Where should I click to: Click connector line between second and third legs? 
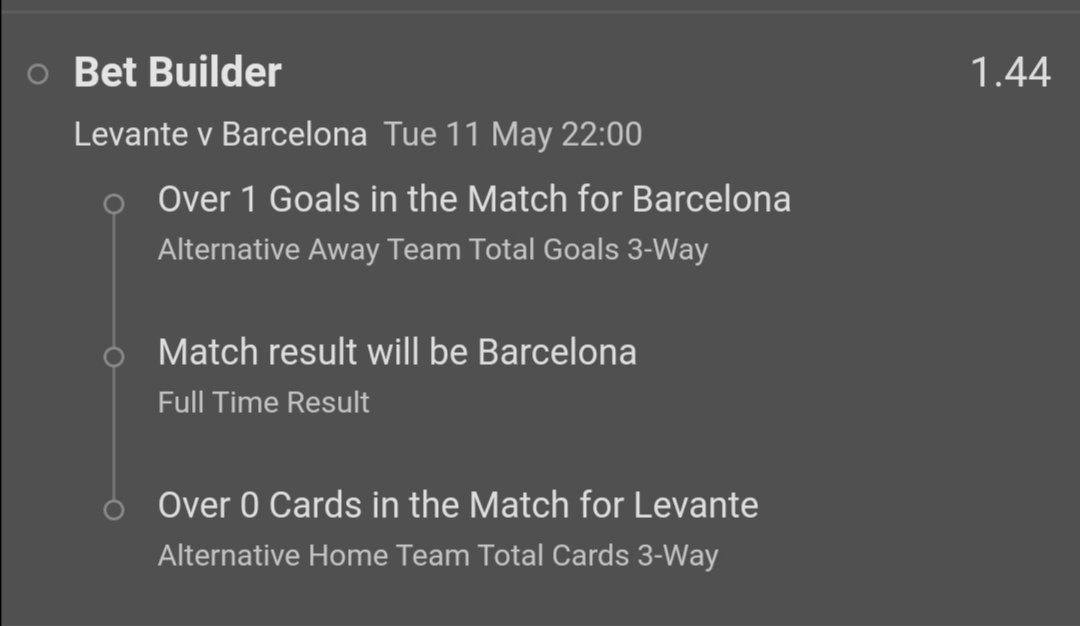point(114,433)
